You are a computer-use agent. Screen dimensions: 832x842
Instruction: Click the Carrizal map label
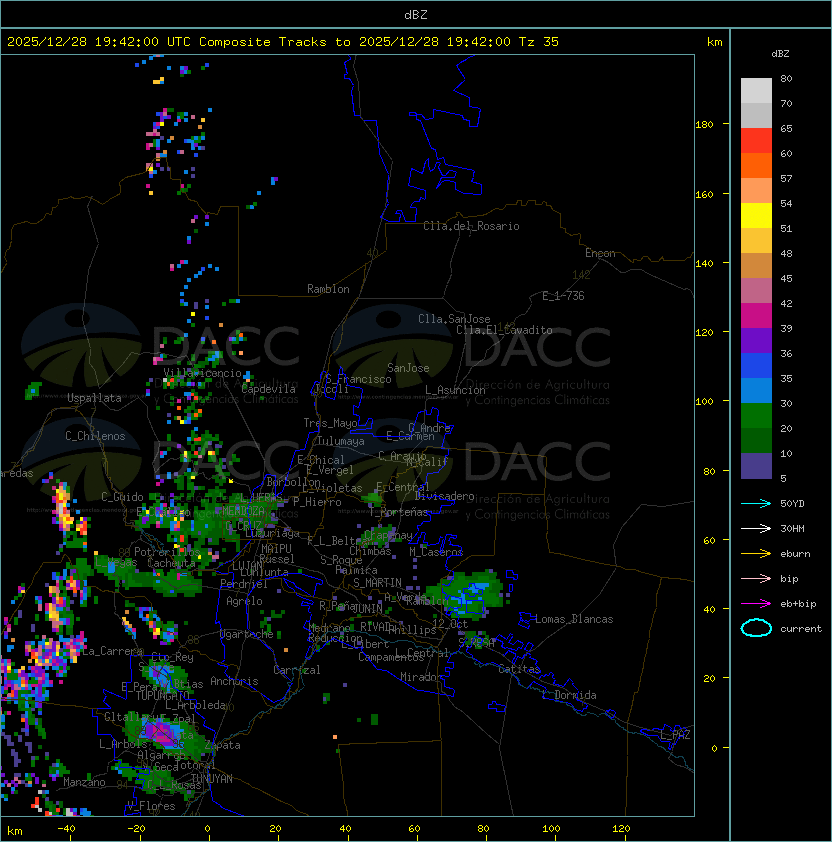pos(297,670)
